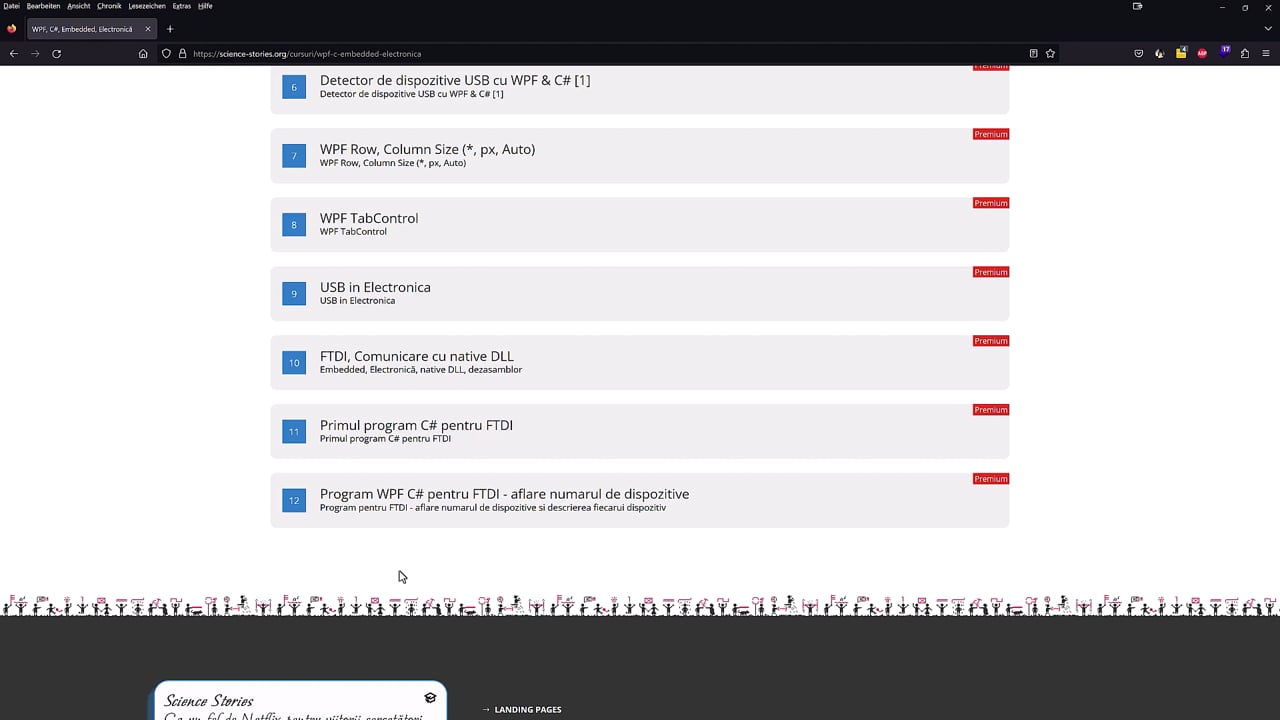Open the extensions puzzle menu
The height and width of the screenshot is (720, 1280).
pos(1245,53)
